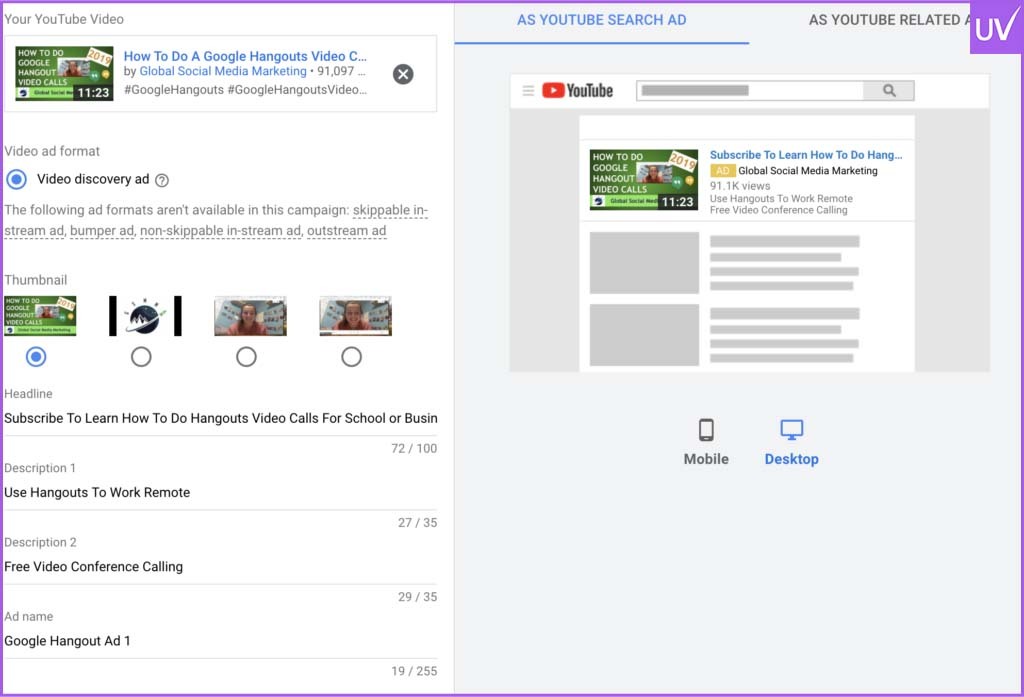Open the As YouTube Related tab
Viewport: 1024px width, 697px height.
[x=888, y=20]
